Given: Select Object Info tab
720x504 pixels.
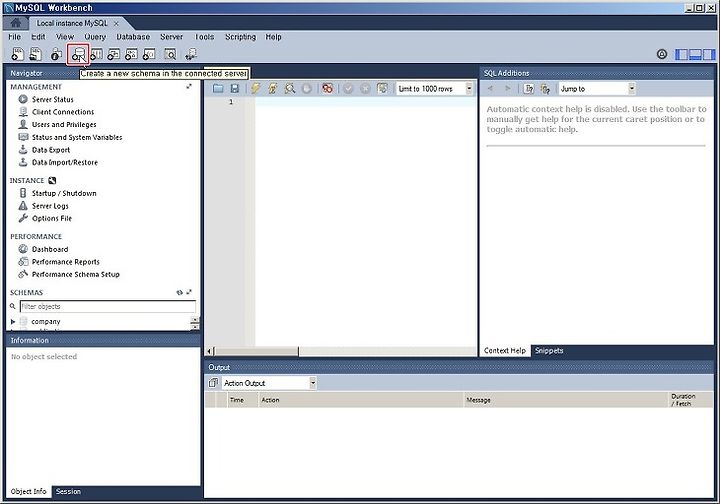Looking at the screenshot, I should tap(28, 491).
